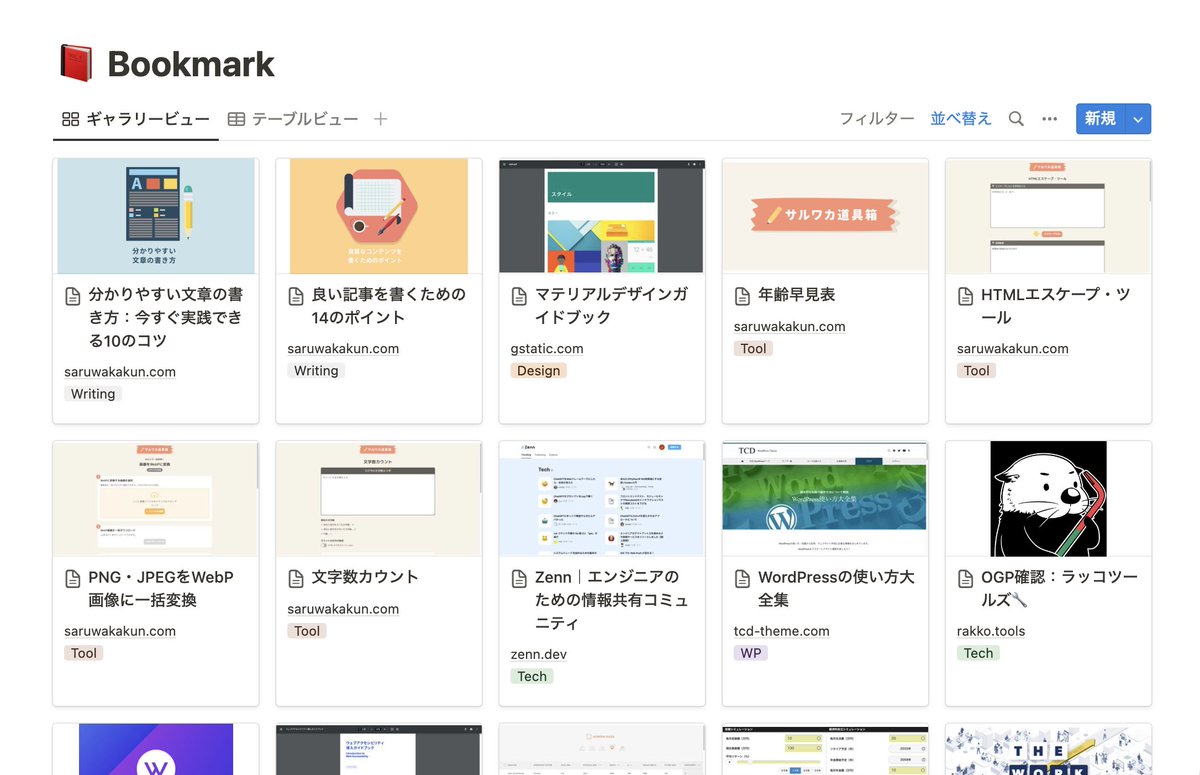Viewport: 1200px width, 775px height.
Task: Open WordPressの使い方大全集 card title
Action: 836,588
